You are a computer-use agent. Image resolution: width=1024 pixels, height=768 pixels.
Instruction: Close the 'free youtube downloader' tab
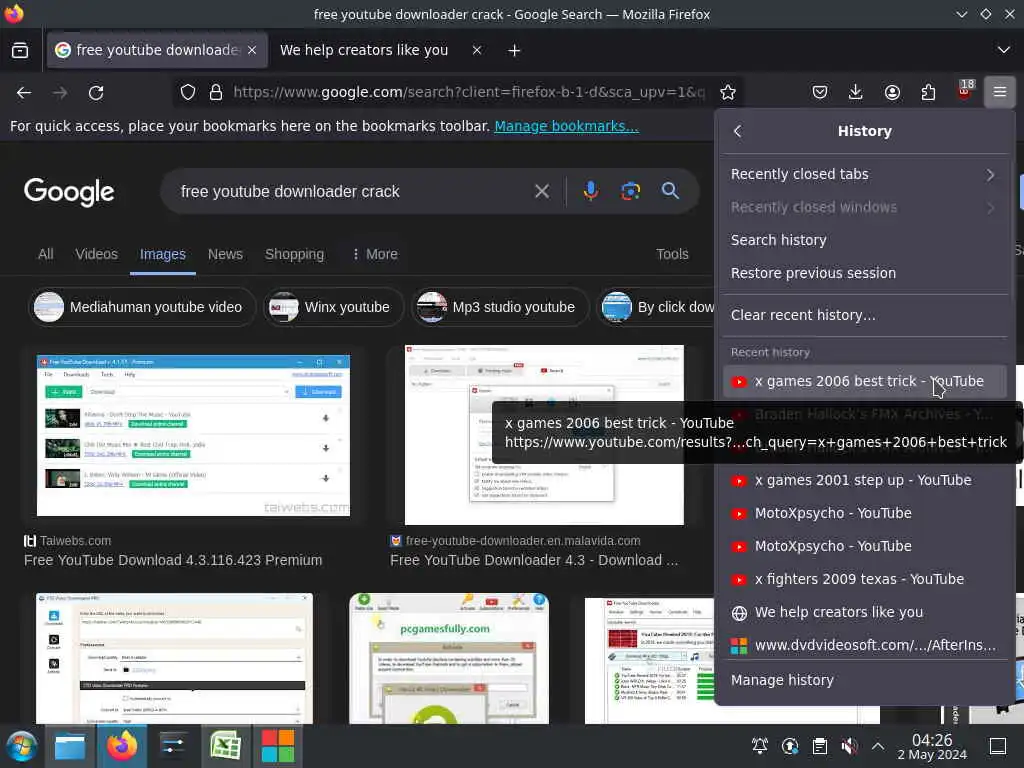pyautogui.click(x=252, y=50)
